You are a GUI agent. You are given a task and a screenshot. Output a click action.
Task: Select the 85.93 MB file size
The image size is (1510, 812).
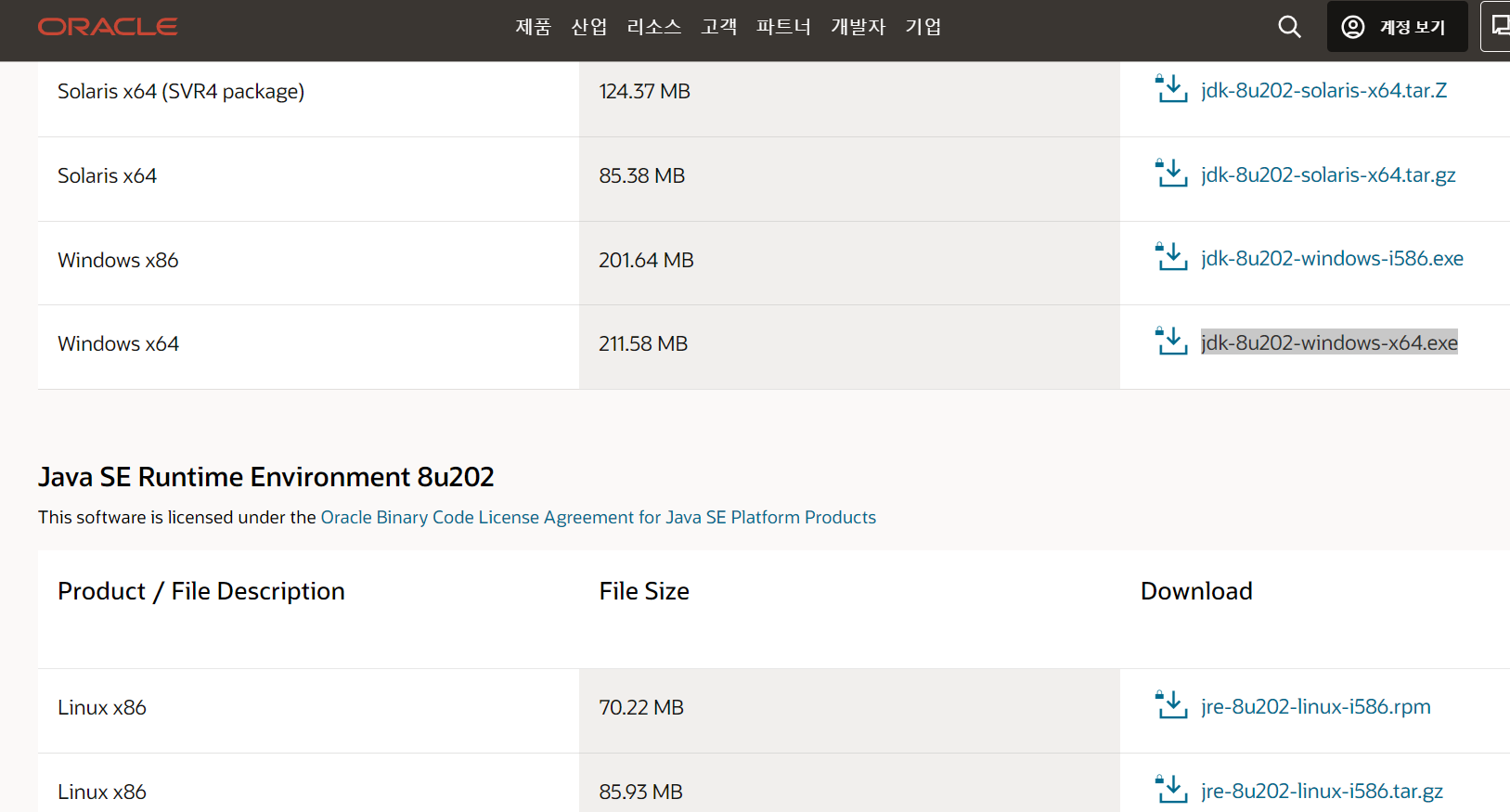point(640,792)
